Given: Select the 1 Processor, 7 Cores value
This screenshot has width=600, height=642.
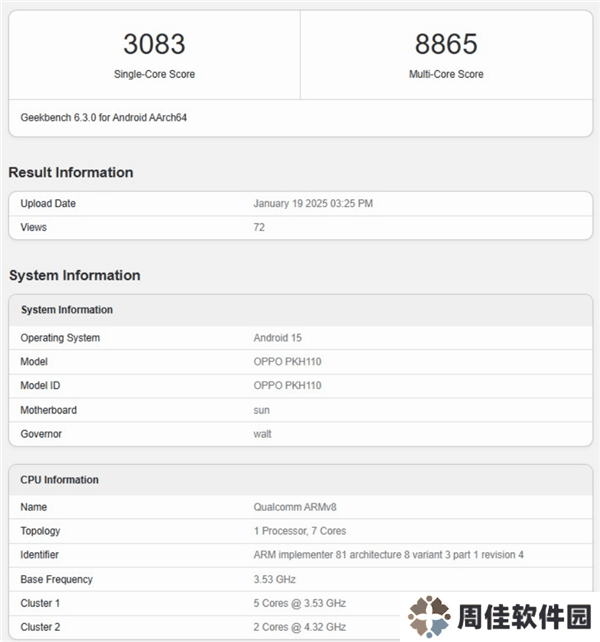Looking at the screenshot, I should pyautogui.click(x=300, y=531).
